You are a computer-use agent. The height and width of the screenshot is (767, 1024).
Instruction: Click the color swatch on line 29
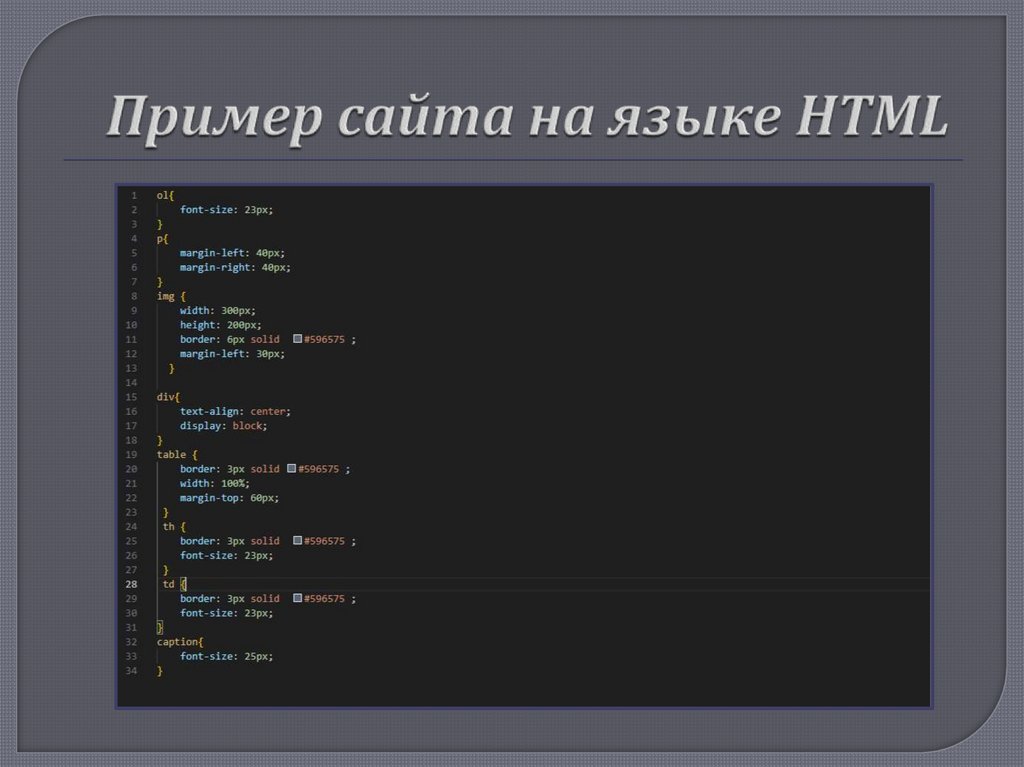click(297, 598)
